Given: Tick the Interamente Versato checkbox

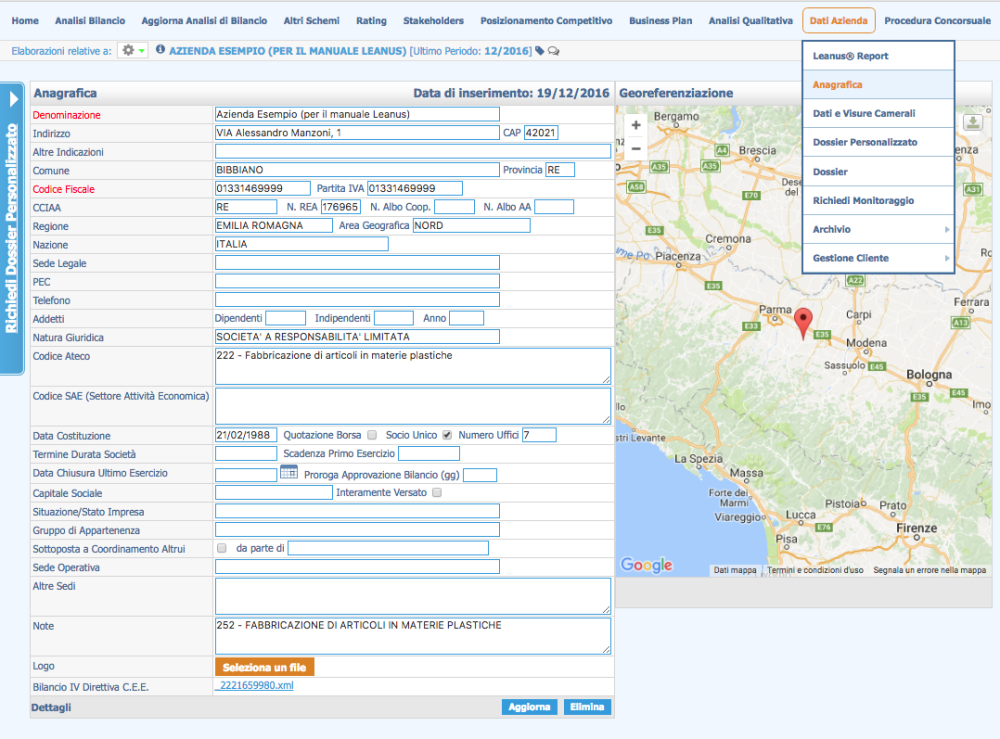Looking at the screenshot, I should pos(437,492).
